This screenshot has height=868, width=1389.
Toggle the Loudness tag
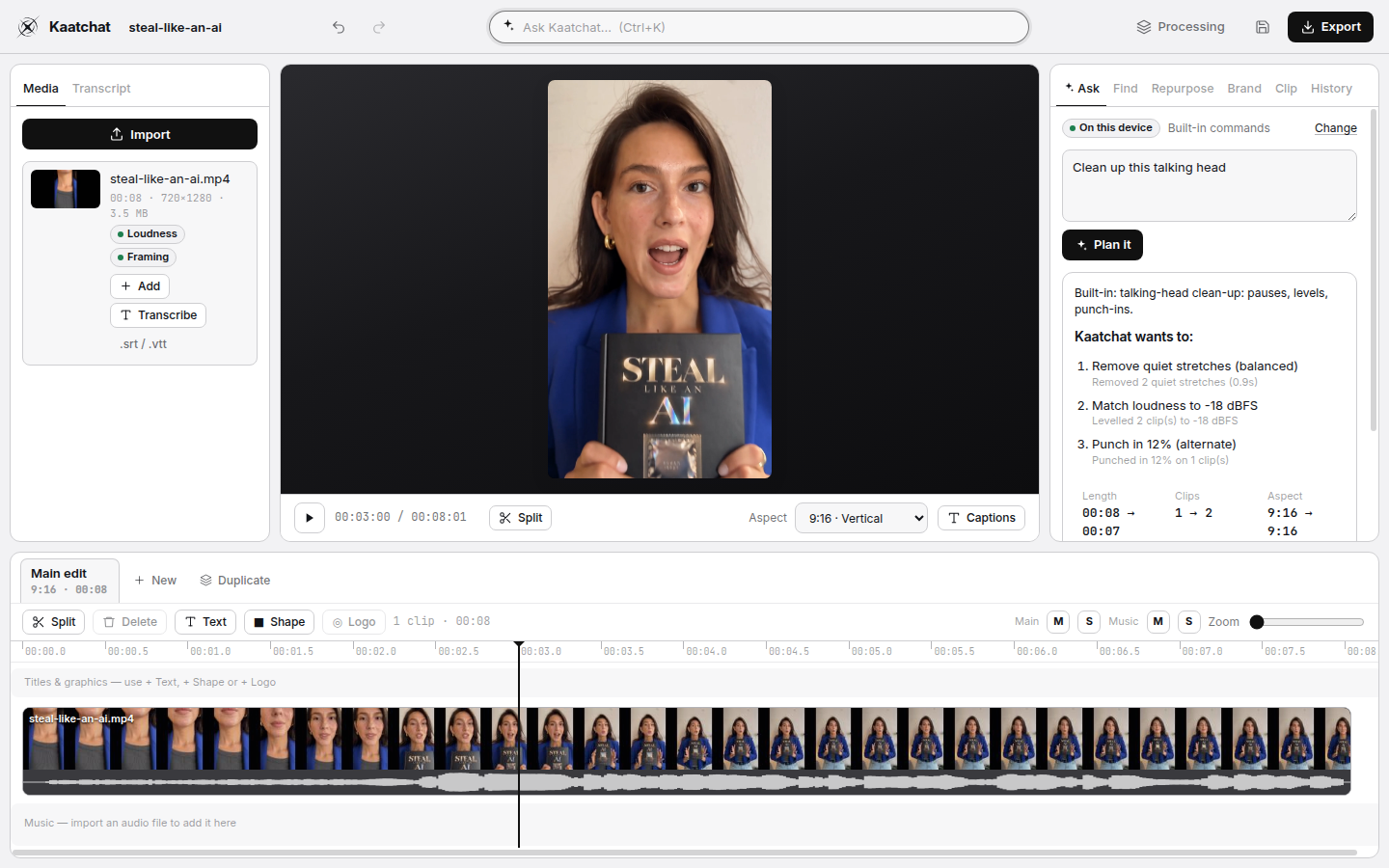click(x=148, y=234)
